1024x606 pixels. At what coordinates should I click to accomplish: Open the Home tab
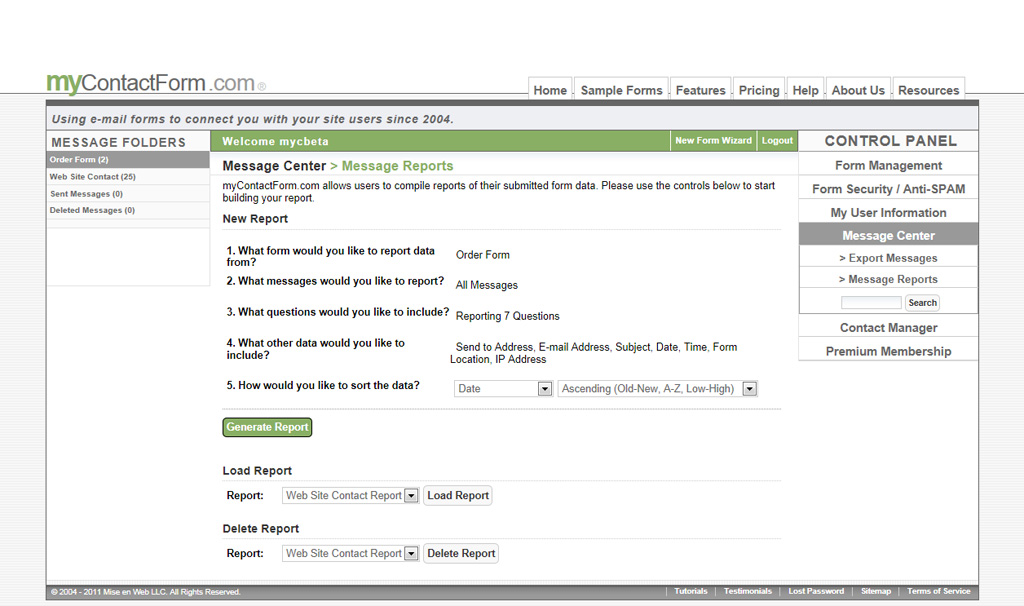550,90
